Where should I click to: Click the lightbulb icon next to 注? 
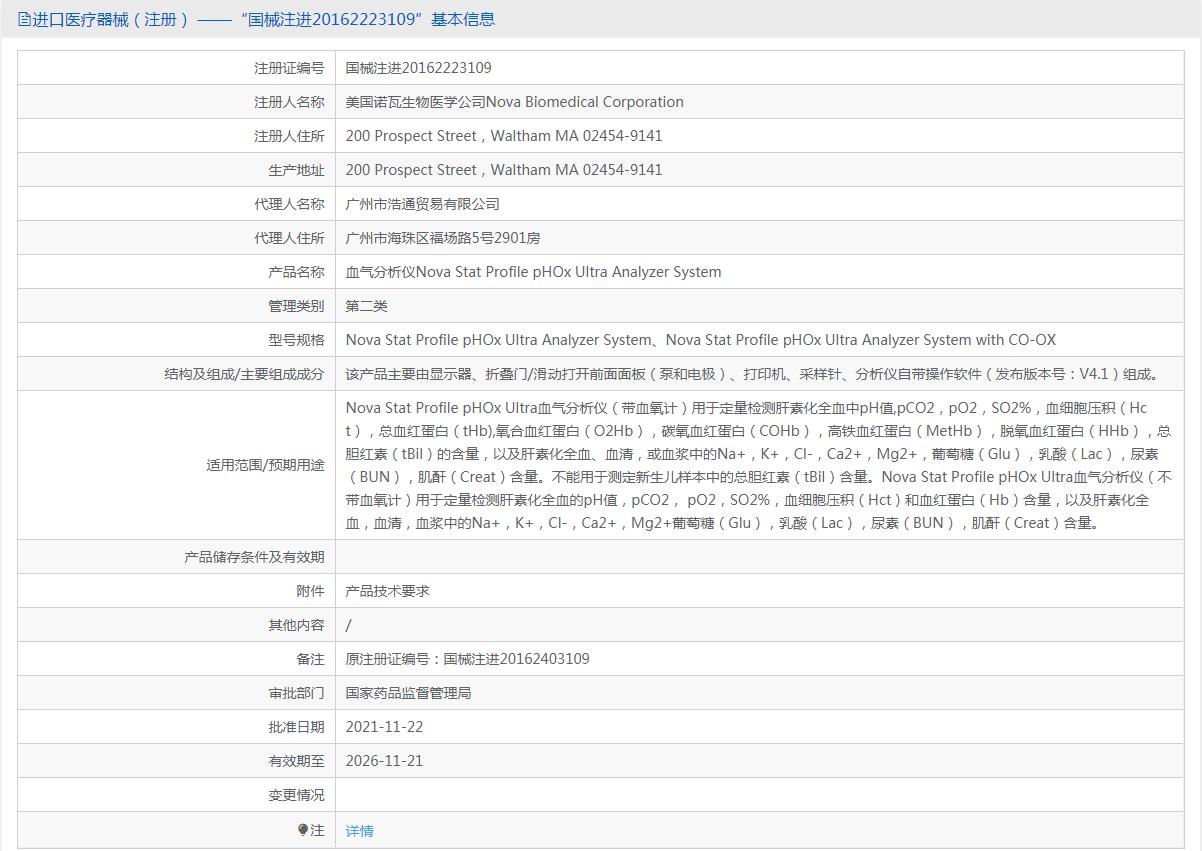[x=303, y=830]
